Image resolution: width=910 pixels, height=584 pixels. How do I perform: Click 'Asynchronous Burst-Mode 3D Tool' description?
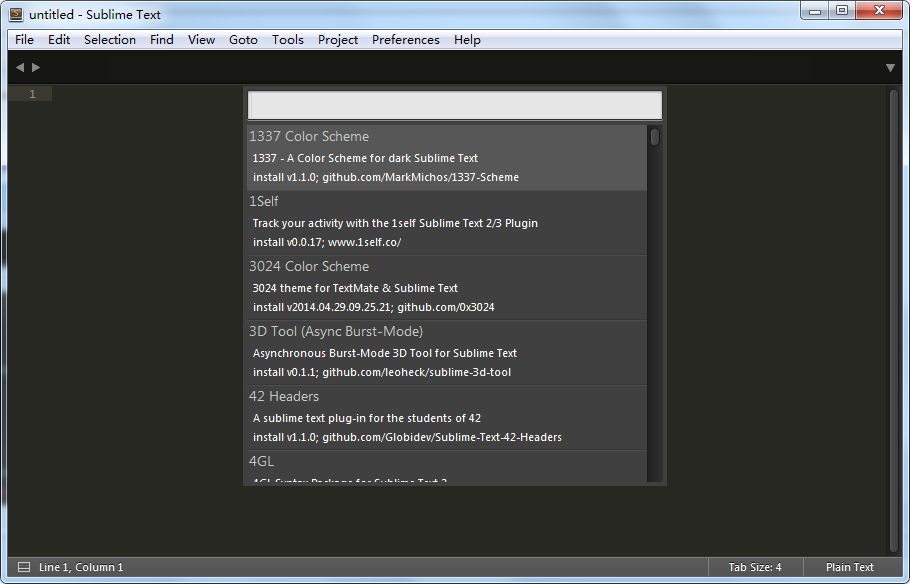(385, 353)
